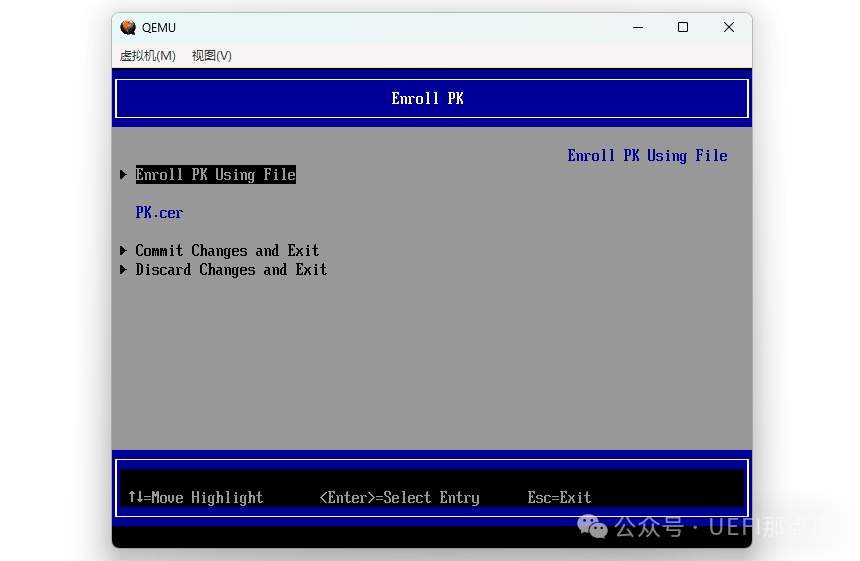Click the blue help text on the right
This screenshot has height=561, width=860.
(x=647, y=156)
